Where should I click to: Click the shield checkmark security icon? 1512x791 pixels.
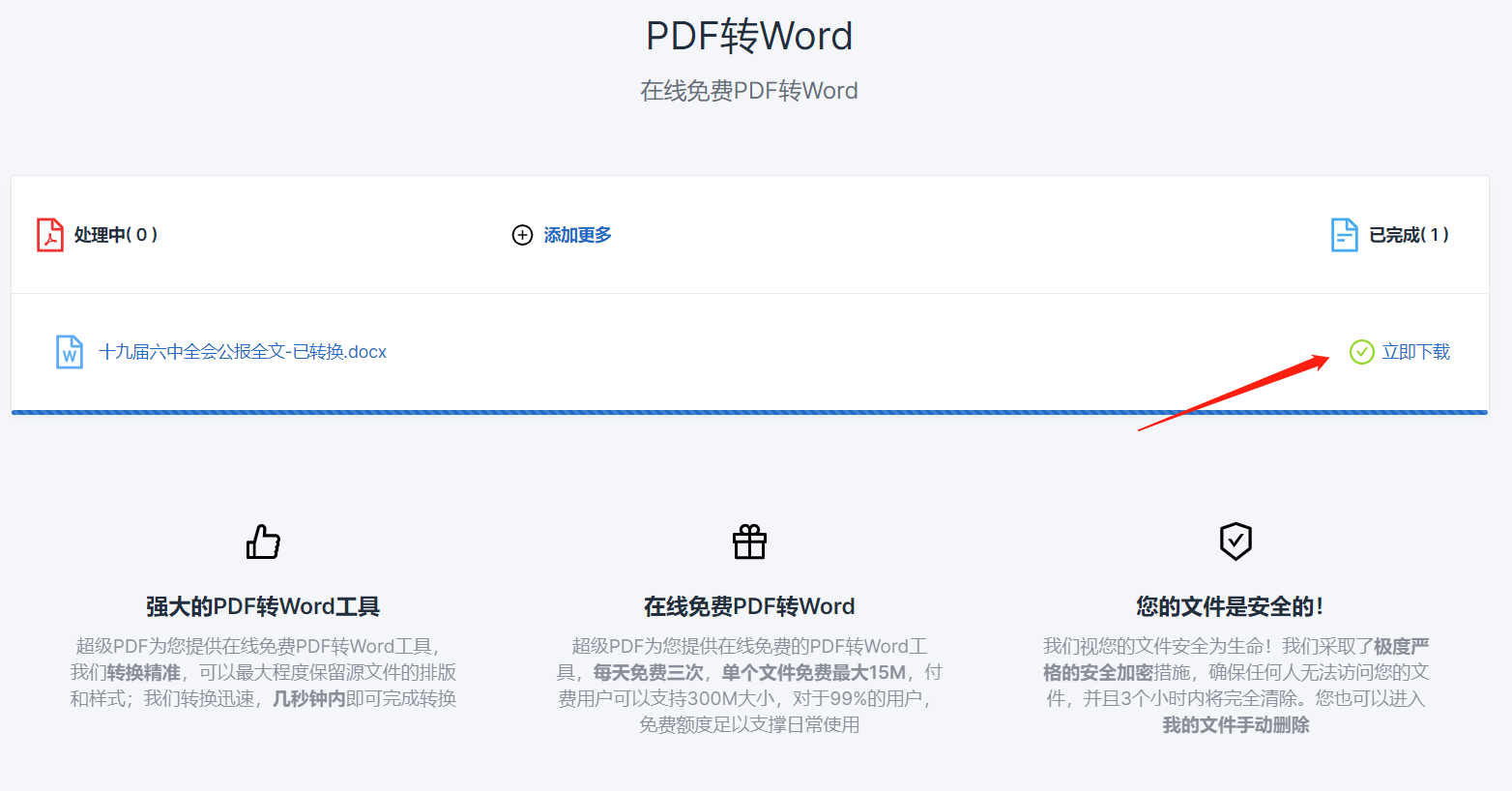[x=1236, y=542]
